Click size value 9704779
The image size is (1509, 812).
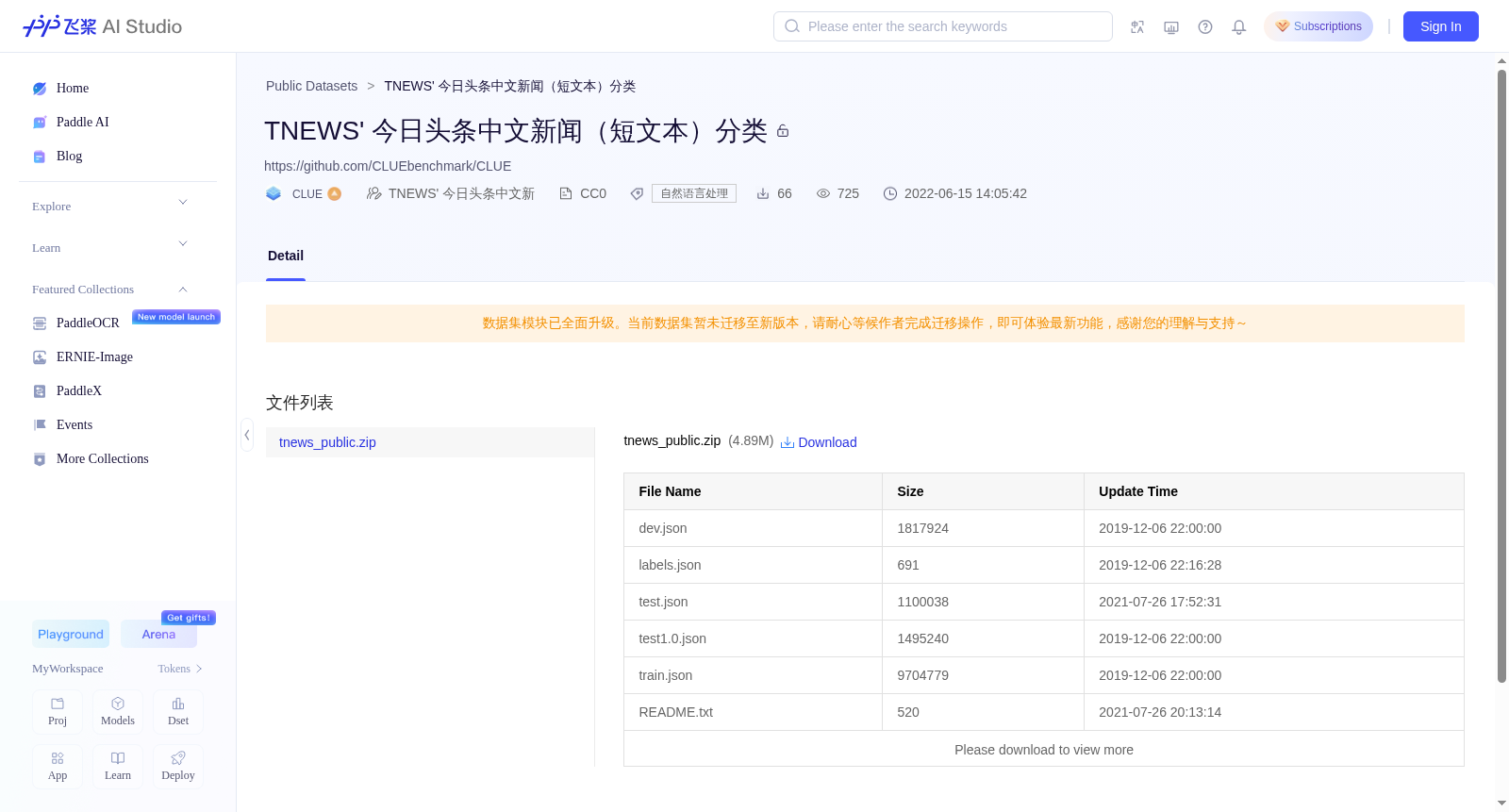coord(923,675)
